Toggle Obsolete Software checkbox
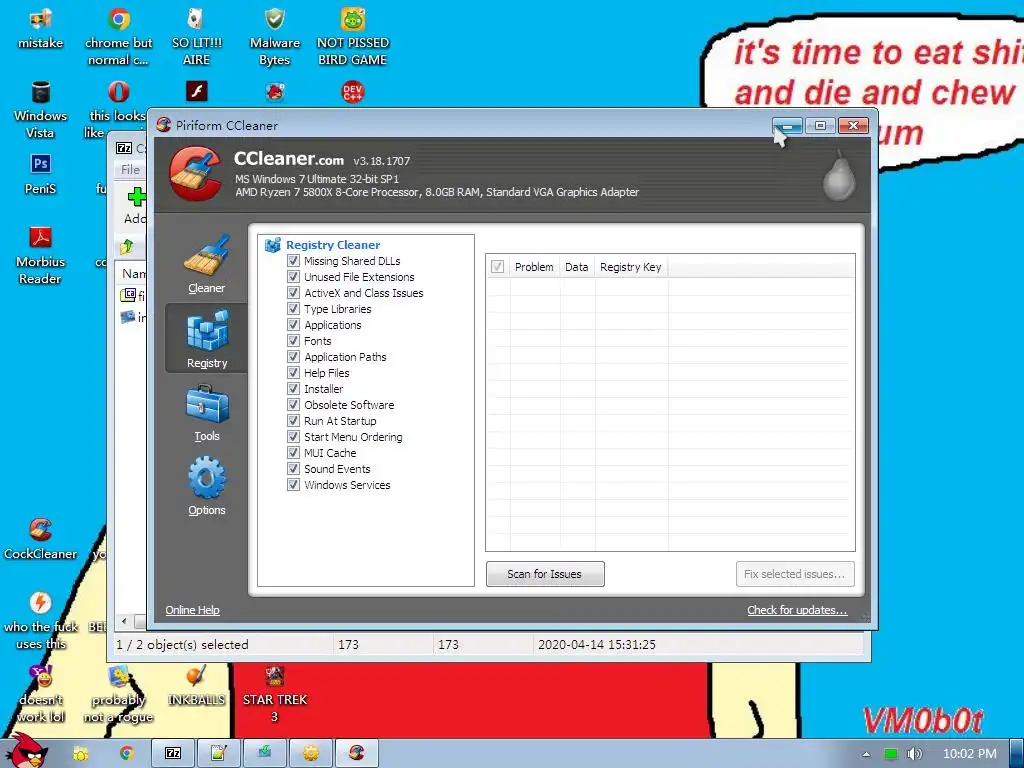1024x768 pixels. [x=293, y=405]
